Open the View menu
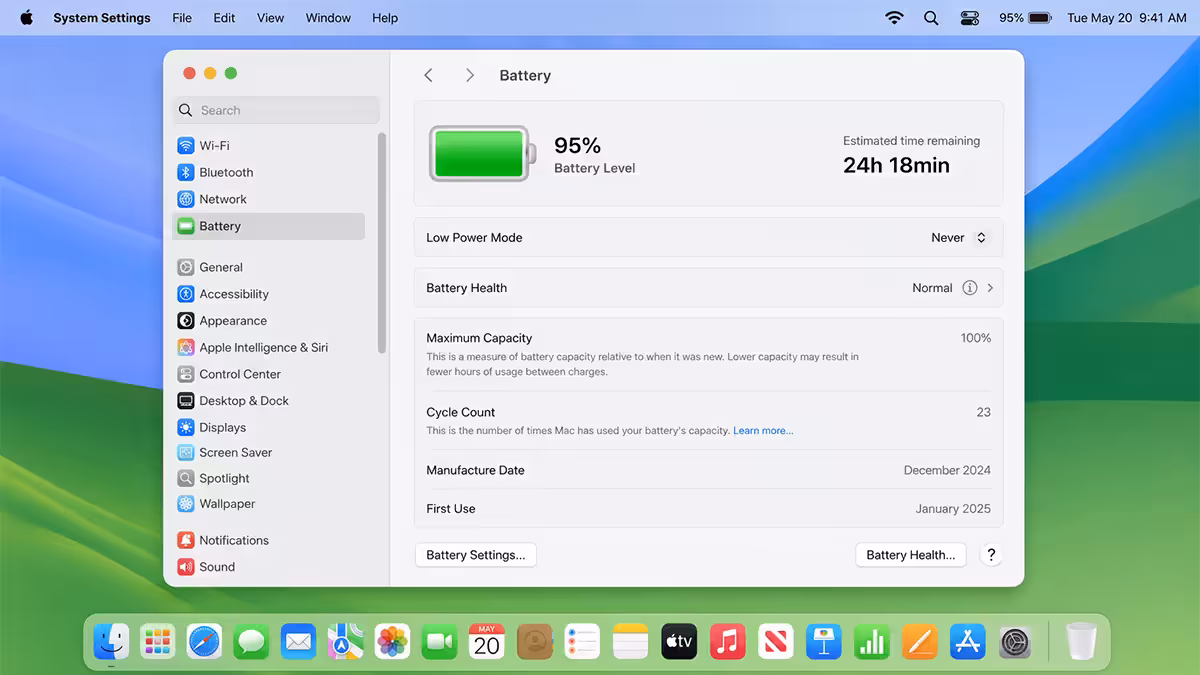Screen dimensions: 1200x675 pos(271,18)
